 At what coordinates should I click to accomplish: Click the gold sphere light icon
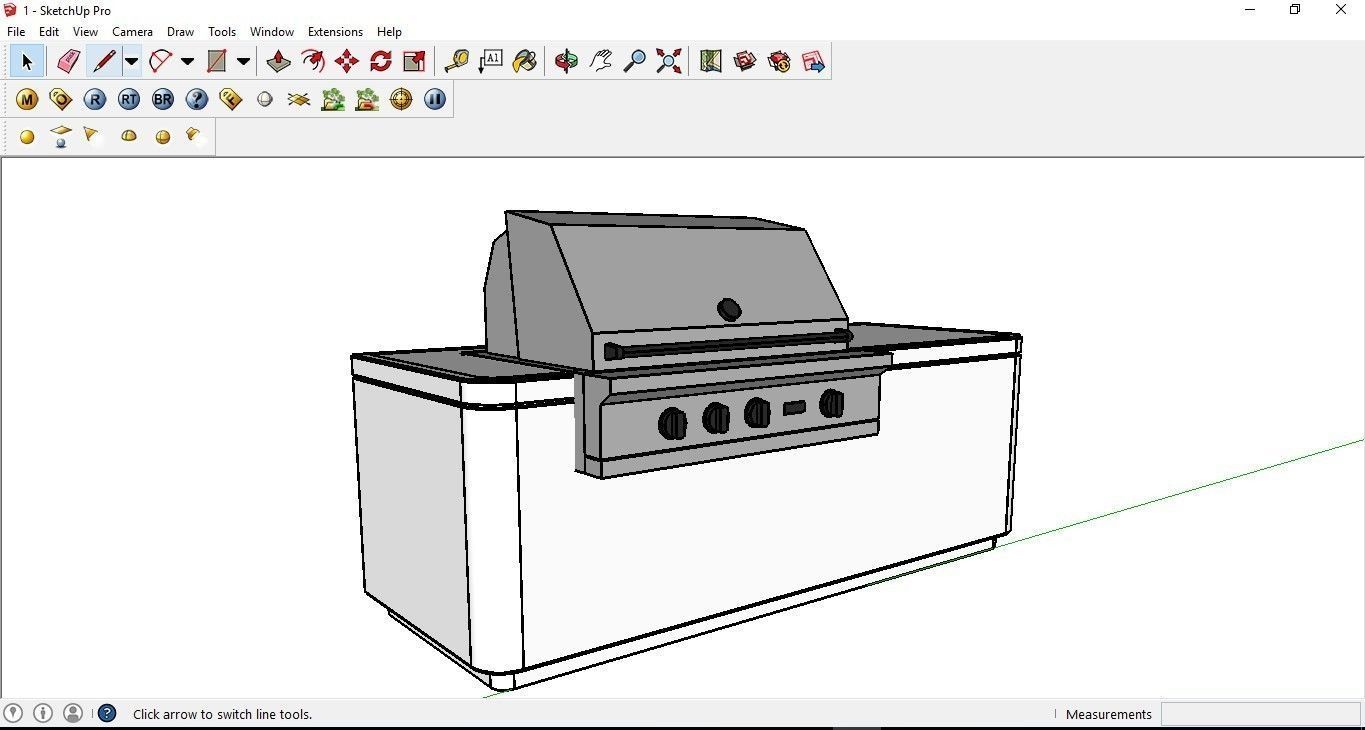pyautogui.click(x=27, y=137)
